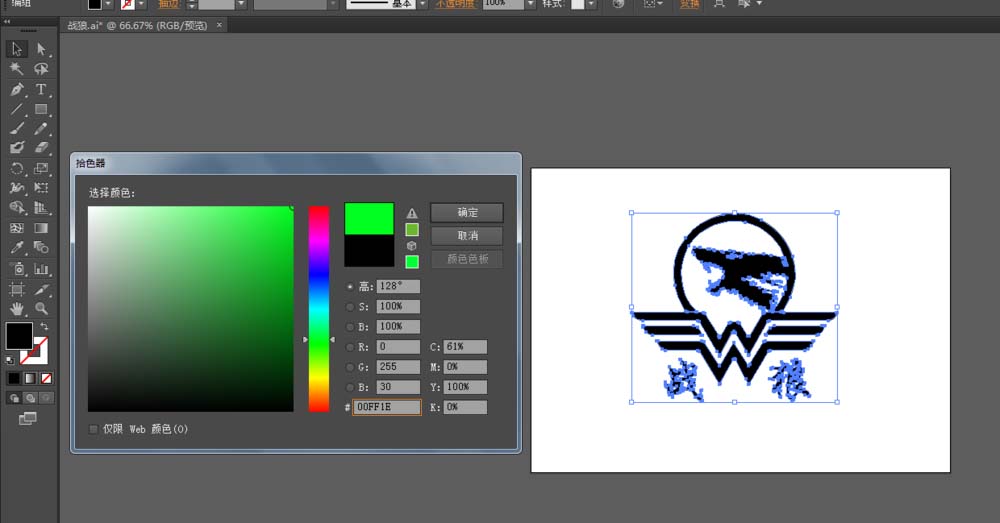1000x523 pixels.
Task: Select the Type tool
Action: 41,89
